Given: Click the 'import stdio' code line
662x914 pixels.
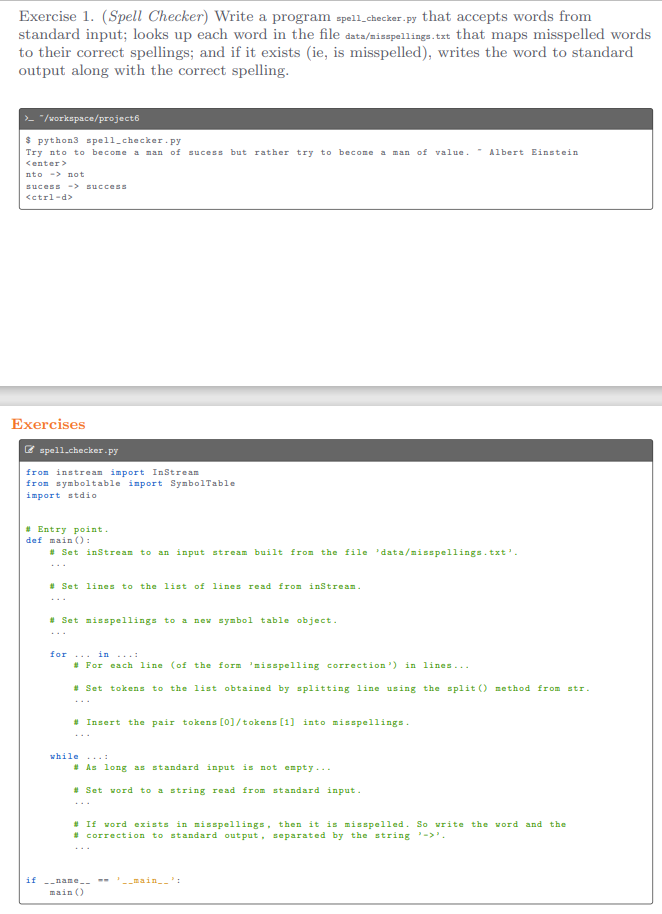Looking at the screenshot, I should tap(61, 495).
